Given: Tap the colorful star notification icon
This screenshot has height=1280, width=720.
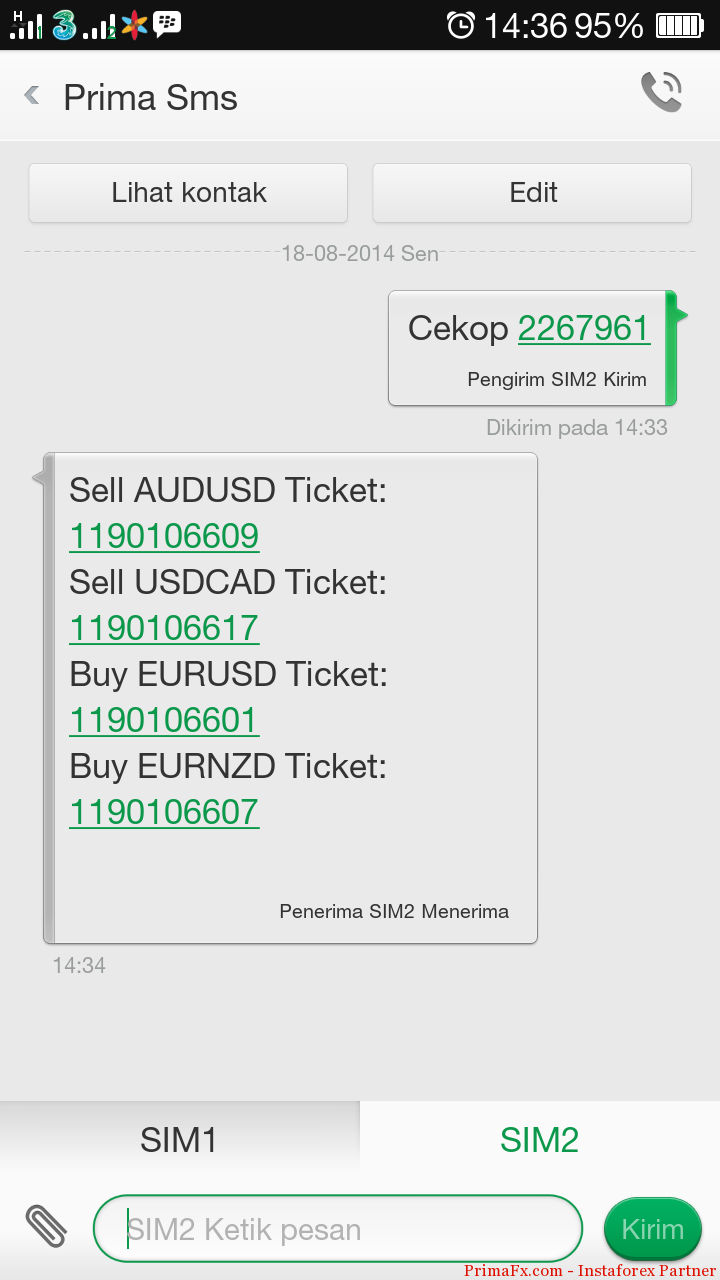Looking at the screenshot, I should [134, 25].
